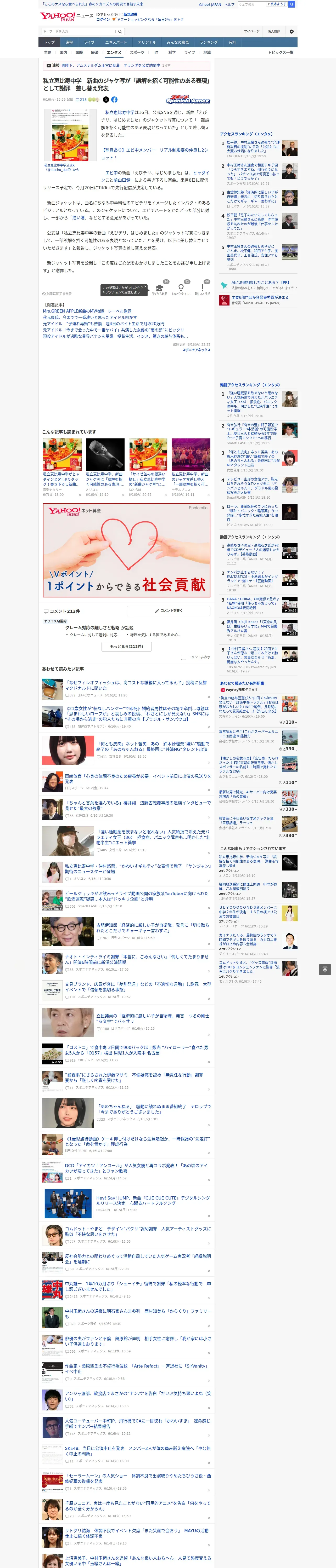Viewport: 336px width, 1568px height.
Task: Click the back-to-top arrow button
Action: click(x=325, y=969)
